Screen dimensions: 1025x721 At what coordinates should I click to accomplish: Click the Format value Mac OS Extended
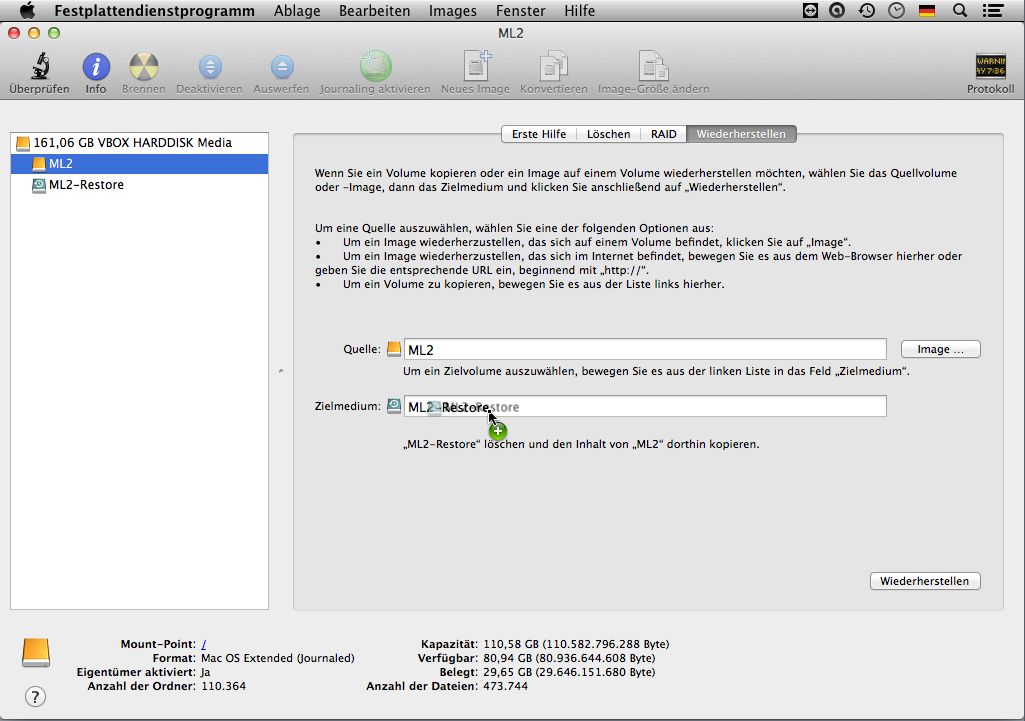(278, 658)
